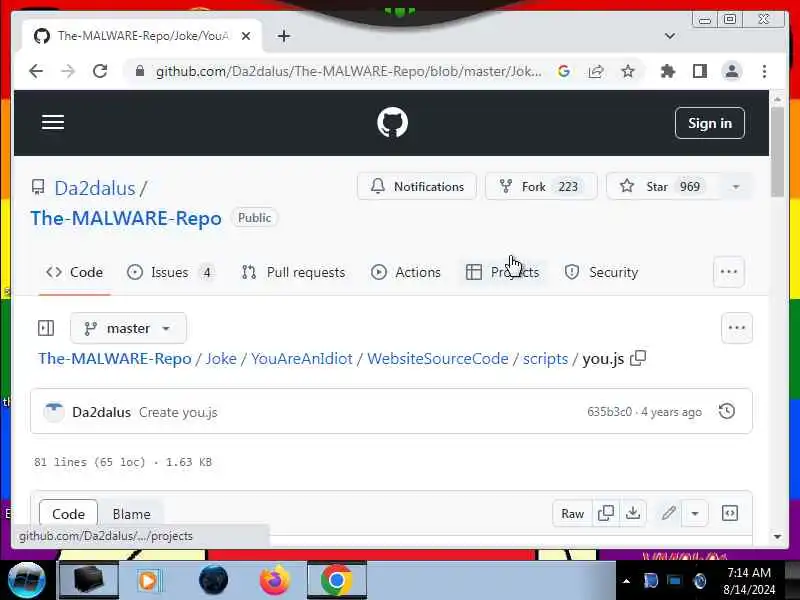Open the Create you.js commit message
The image size is (800, 600).
click(x=178, y=412)
